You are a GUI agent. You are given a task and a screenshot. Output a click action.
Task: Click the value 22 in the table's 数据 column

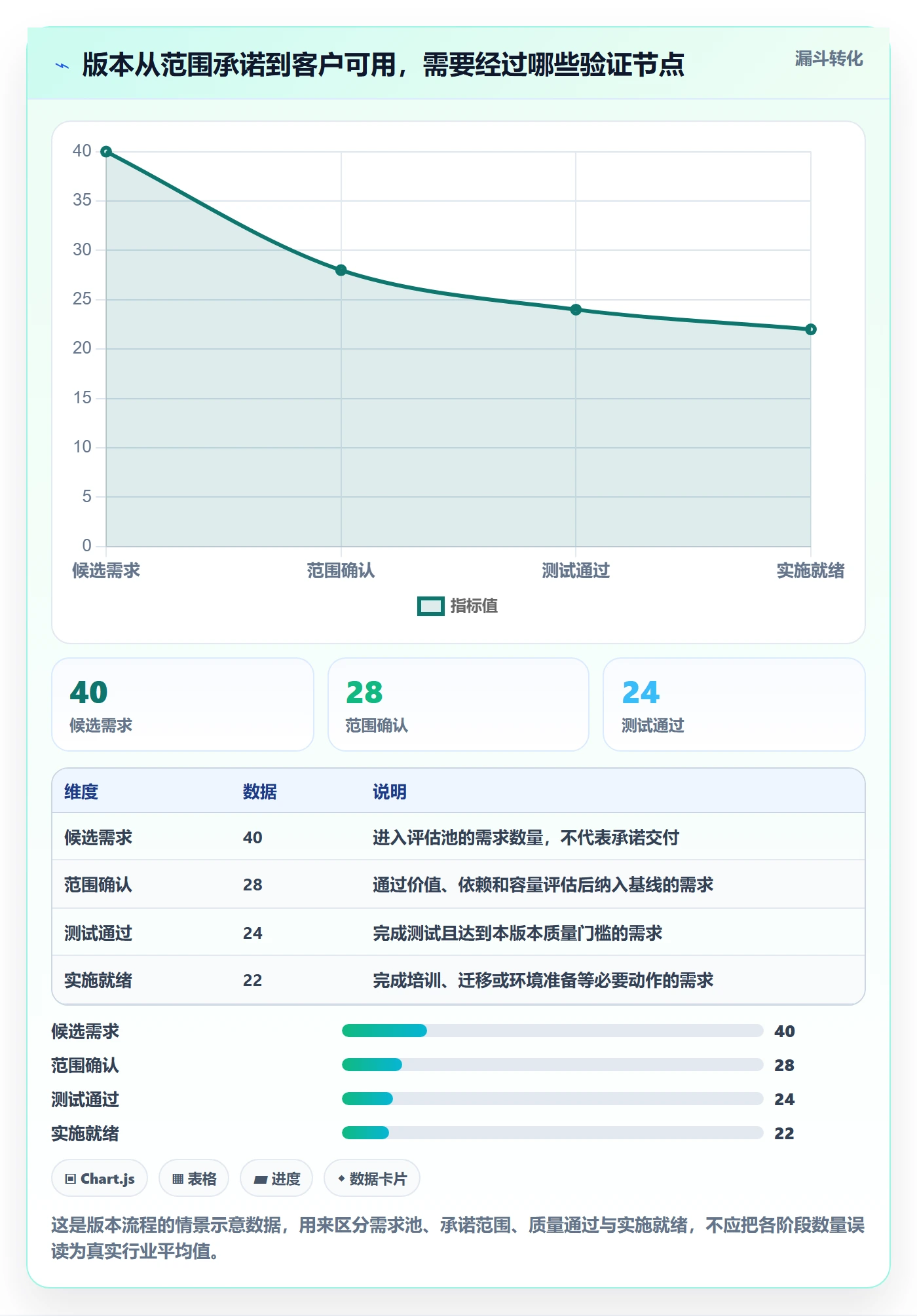253,980
